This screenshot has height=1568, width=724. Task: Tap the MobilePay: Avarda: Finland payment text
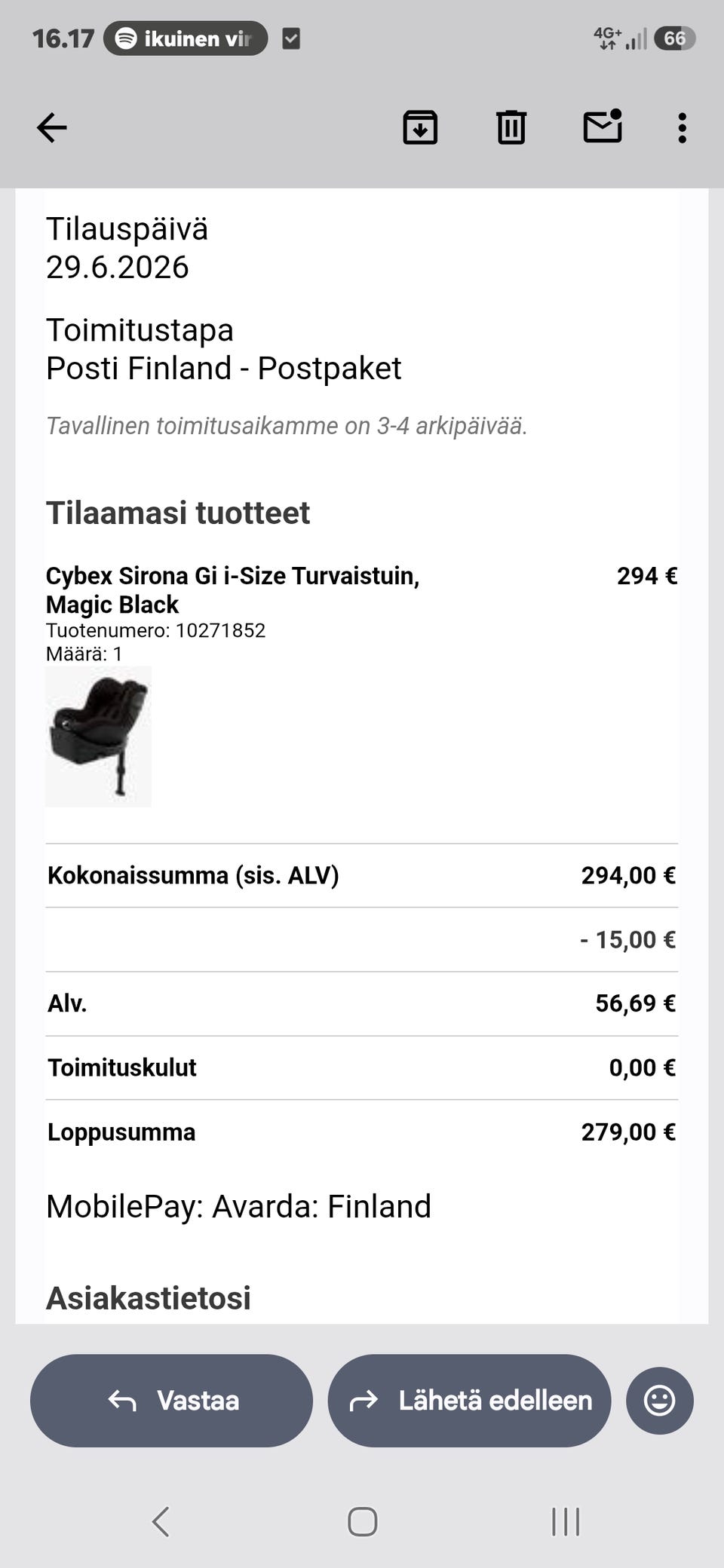pos(238,1207)
